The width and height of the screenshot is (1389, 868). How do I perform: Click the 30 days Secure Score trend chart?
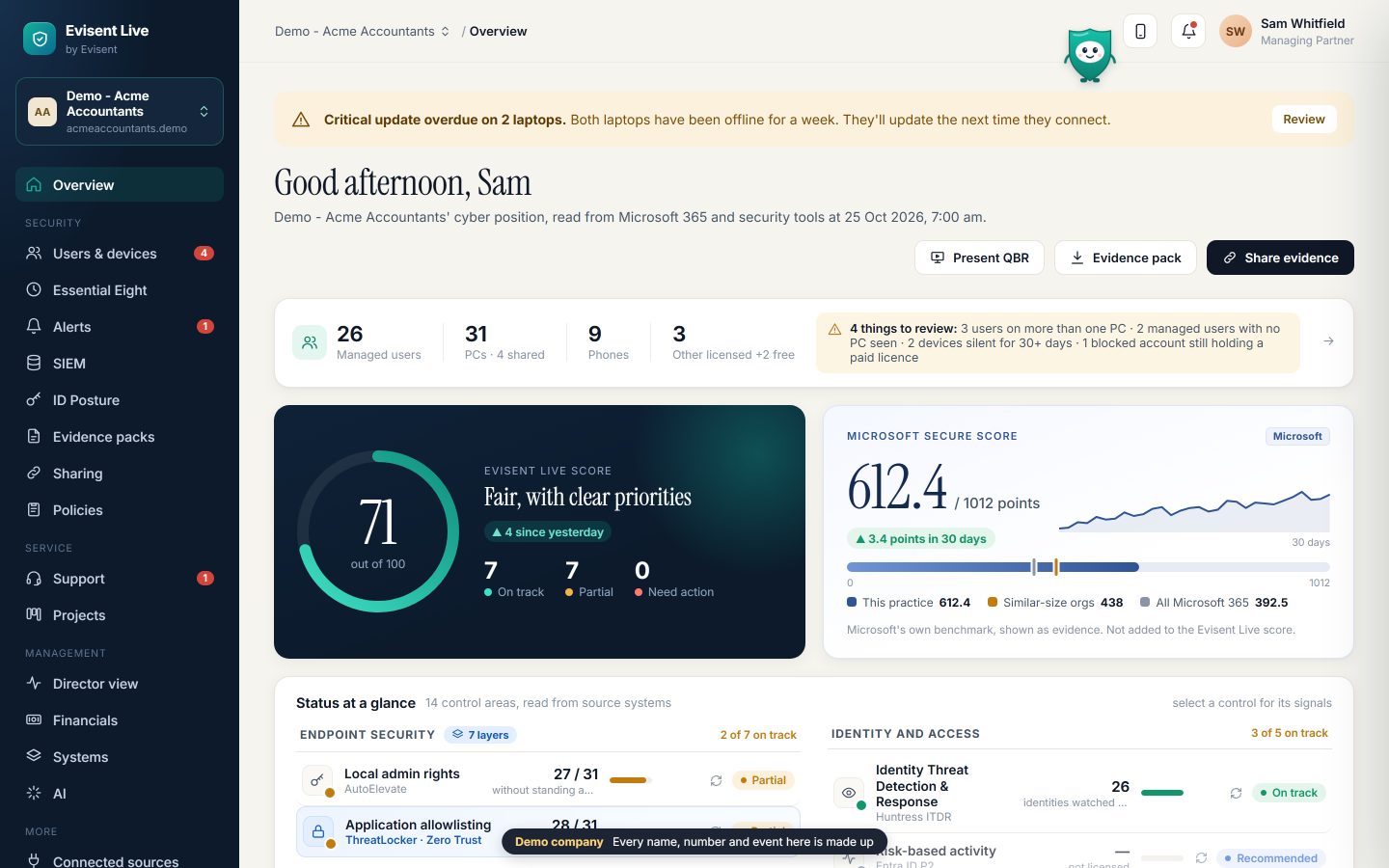1194,511
